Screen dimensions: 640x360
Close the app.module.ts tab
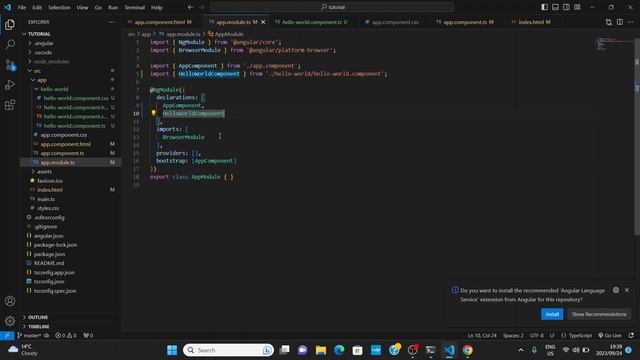coord(263,22)
